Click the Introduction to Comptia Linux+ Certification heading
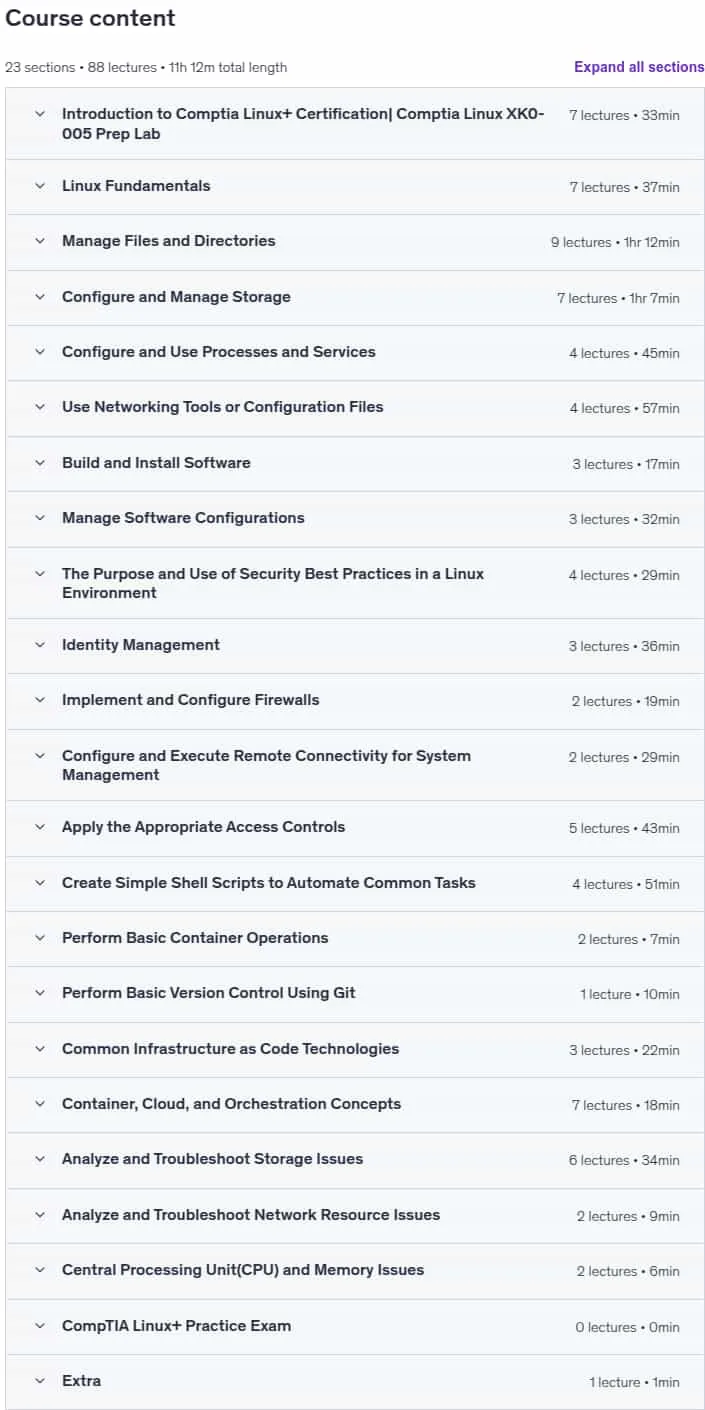This screenshot has height=1410, width=705. point(304,124)
